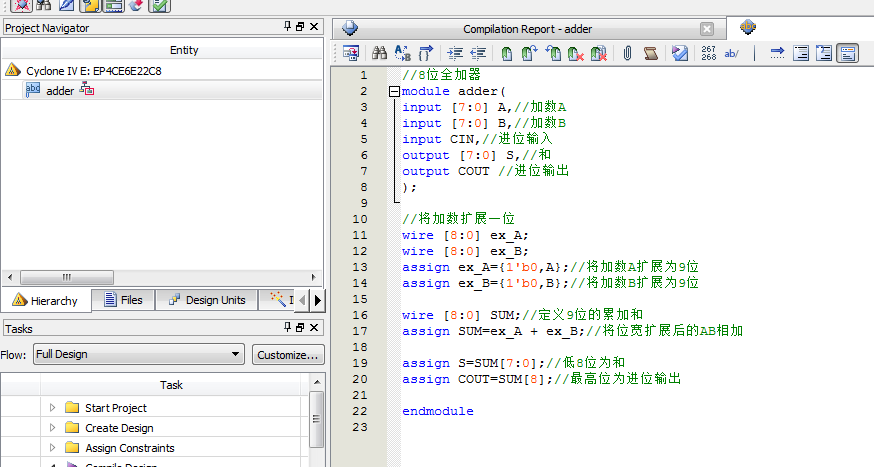Click the increase indent toolbar icon
Screen dimensions: 874x467
pos(455,53)
